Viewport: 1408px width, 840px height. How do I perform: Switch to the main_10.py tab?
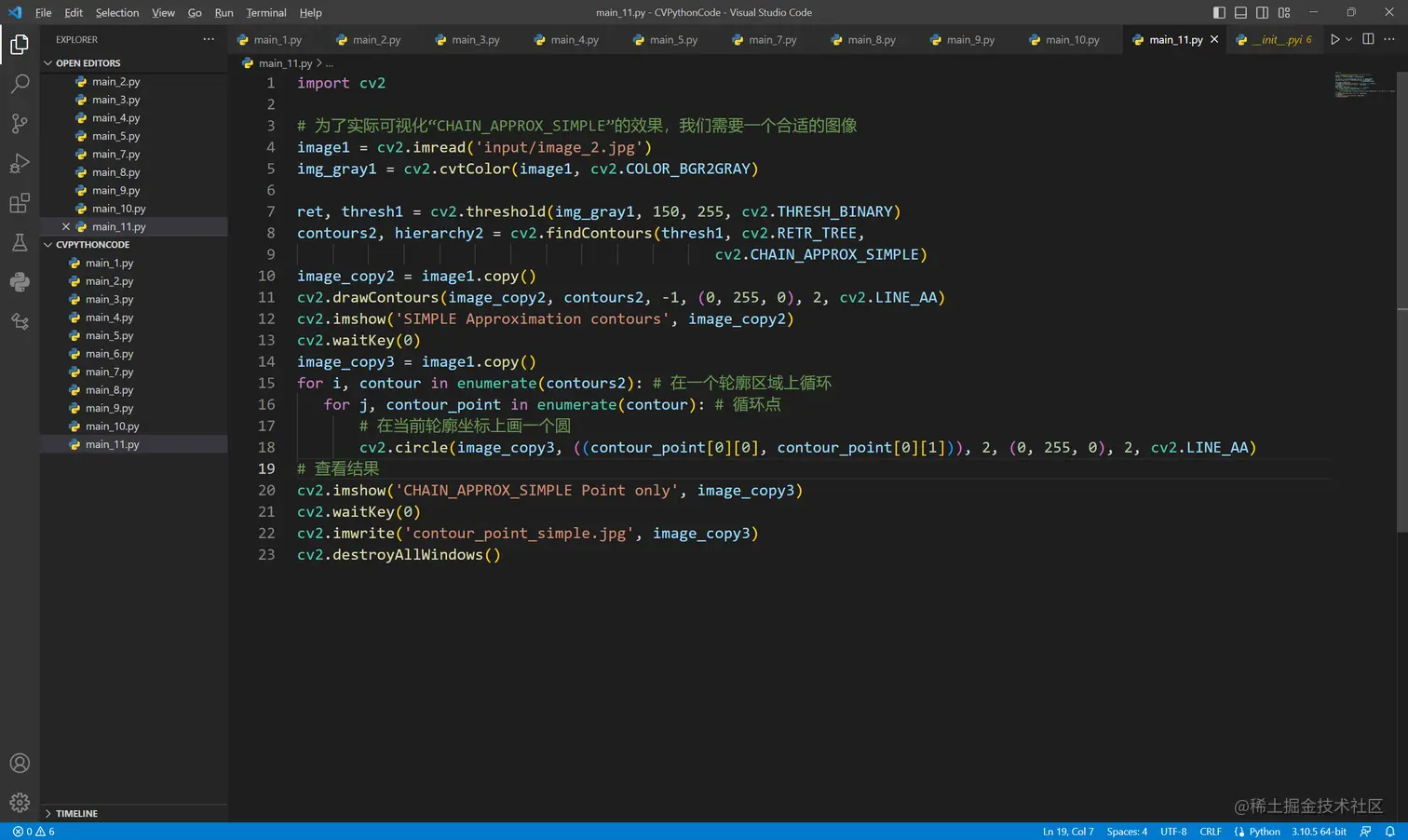click(1072, 40)
